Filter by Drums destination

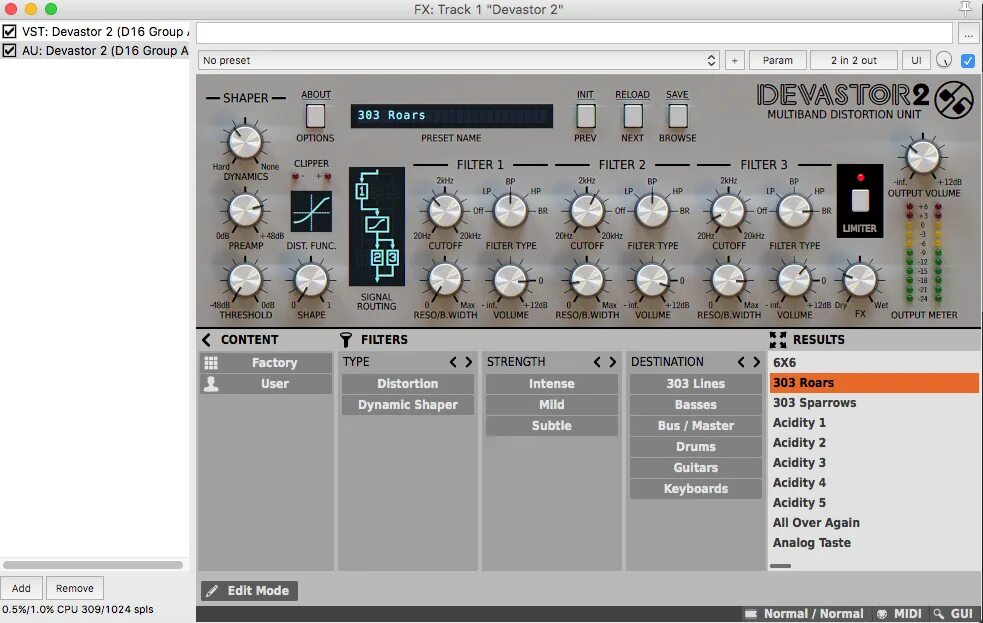(696, 447)
